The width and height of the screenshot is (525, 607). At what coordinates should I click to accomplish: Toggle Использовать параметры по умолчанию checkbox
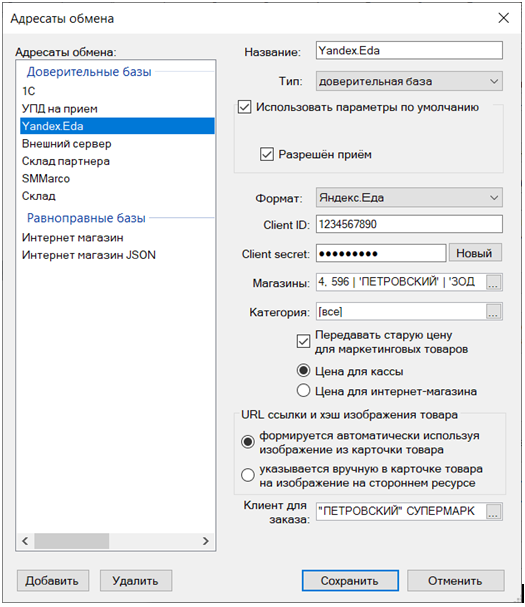[x=245, y=107]
